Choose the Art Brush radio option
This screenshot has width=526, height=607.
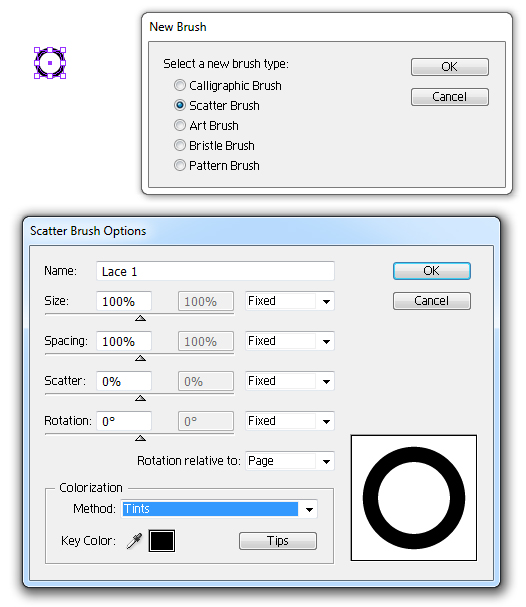(180, 125)
